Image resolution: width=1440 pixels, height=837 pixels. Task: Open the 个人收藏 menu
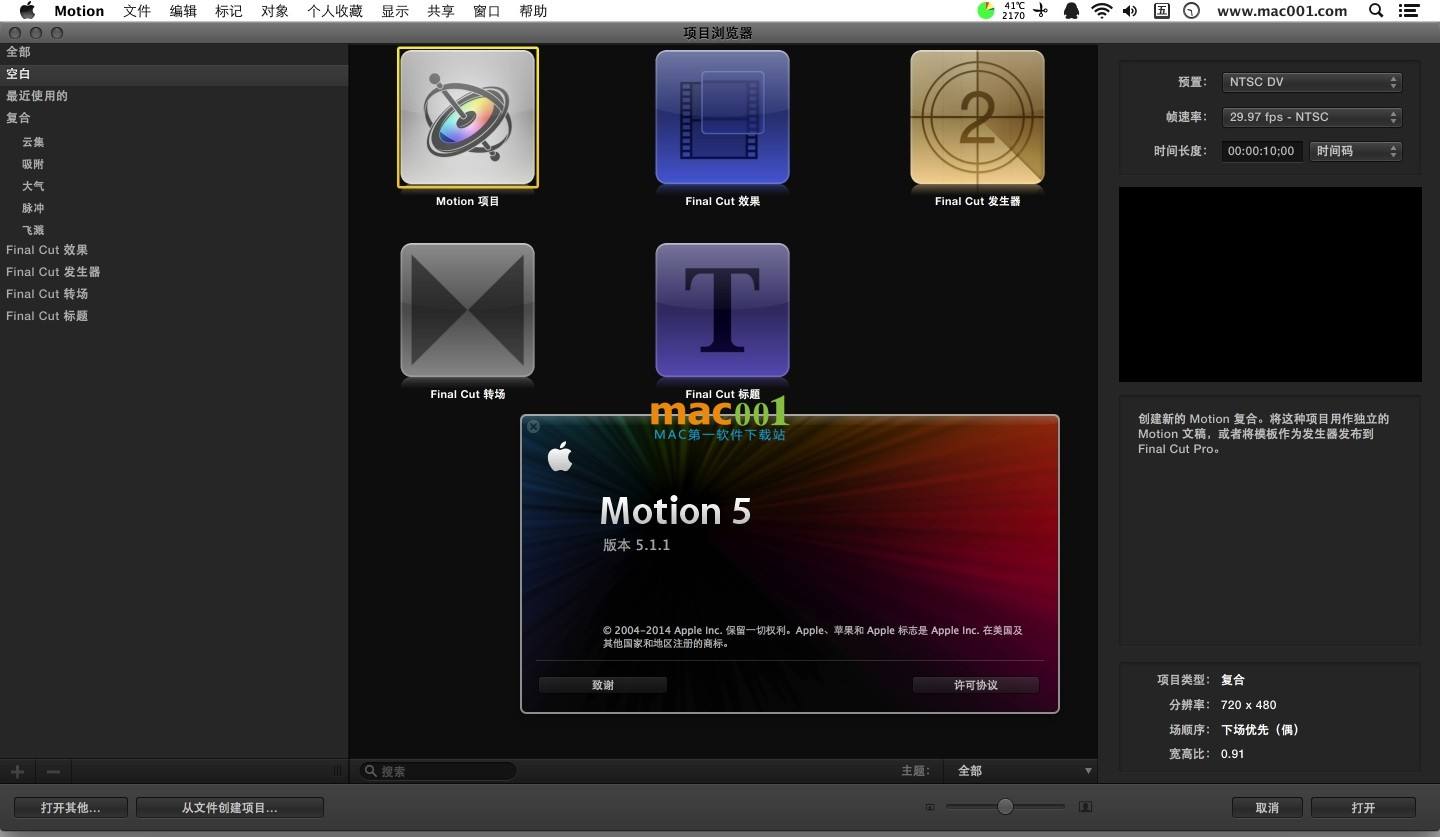[335, 11]
